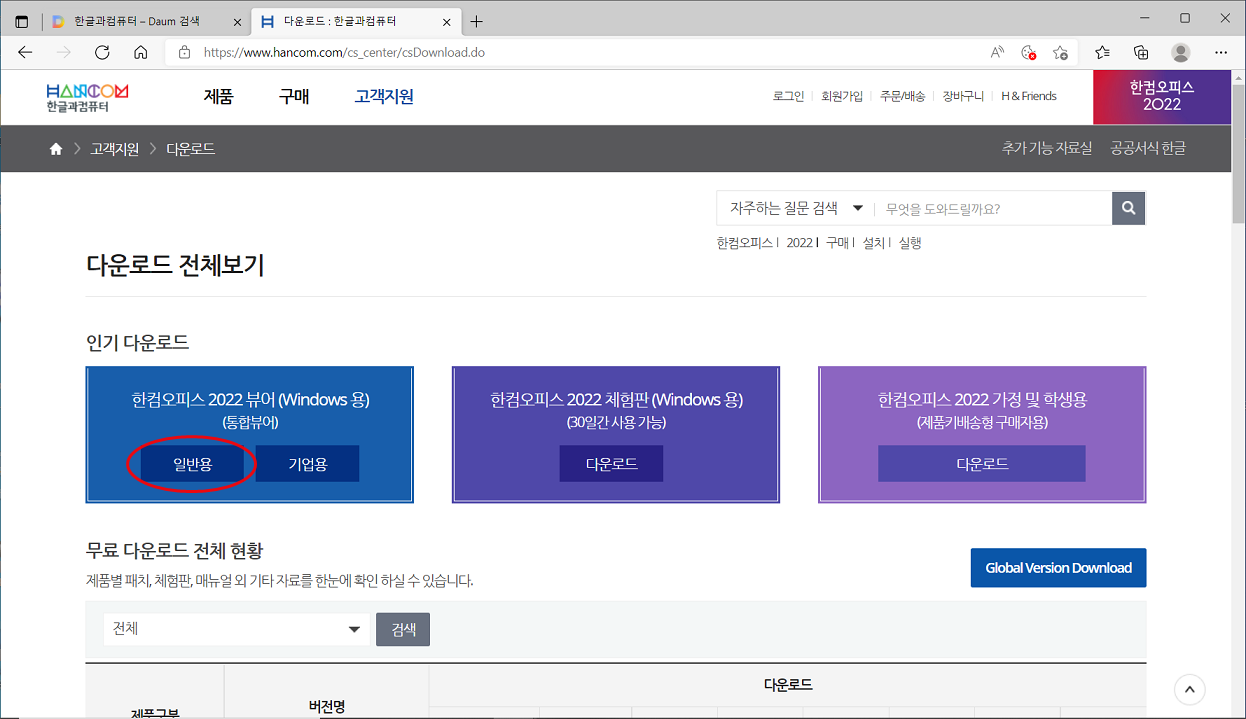Click the 구매 keyword under search
Image resolution: width=1246 pixels, height=719 pixels.
click(837, 243)
